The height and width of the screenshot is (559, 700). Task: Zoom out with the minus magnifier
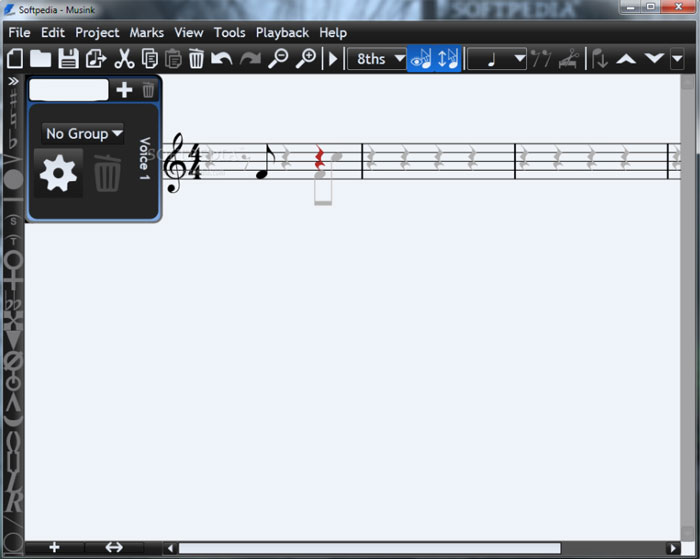[x=278, y=59]
